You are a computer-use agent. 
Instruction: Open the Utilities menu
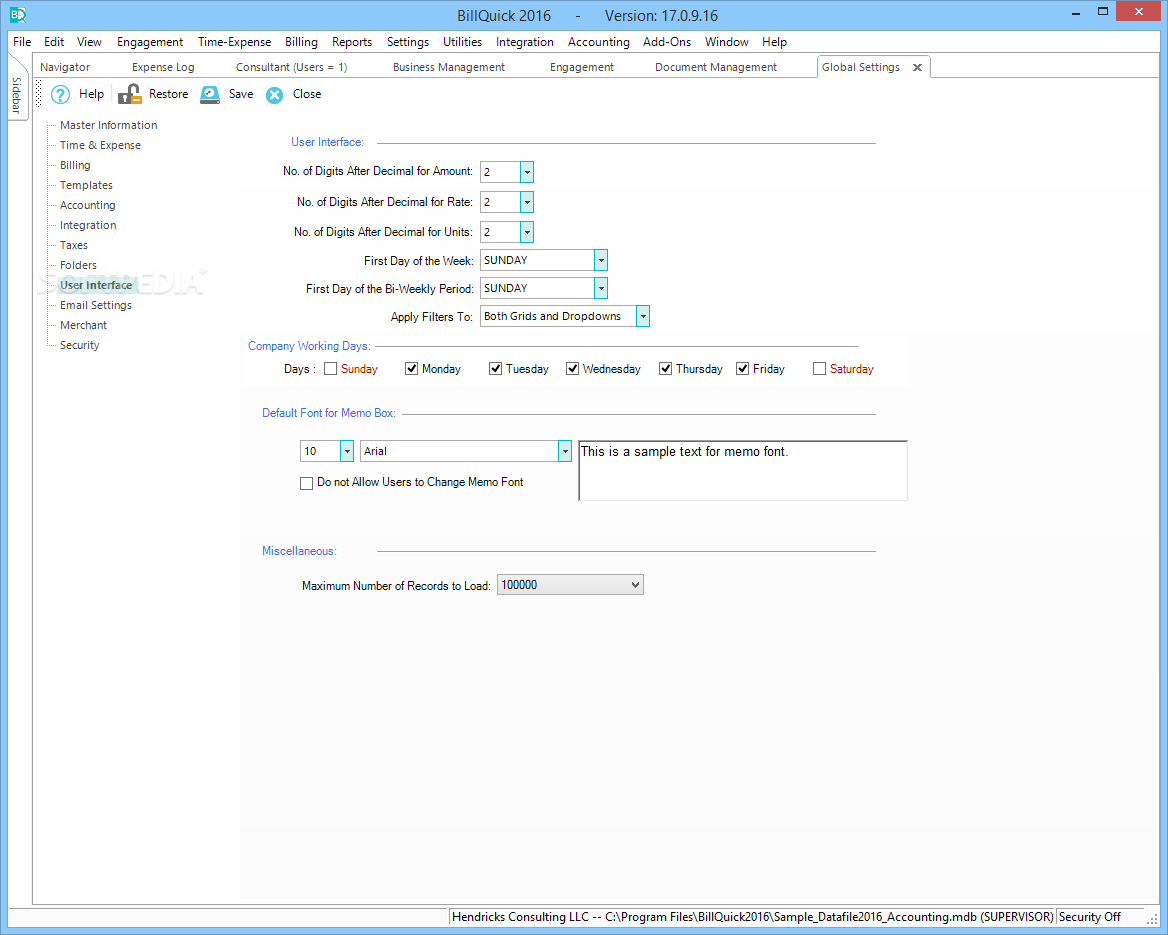tap(463, 42)
